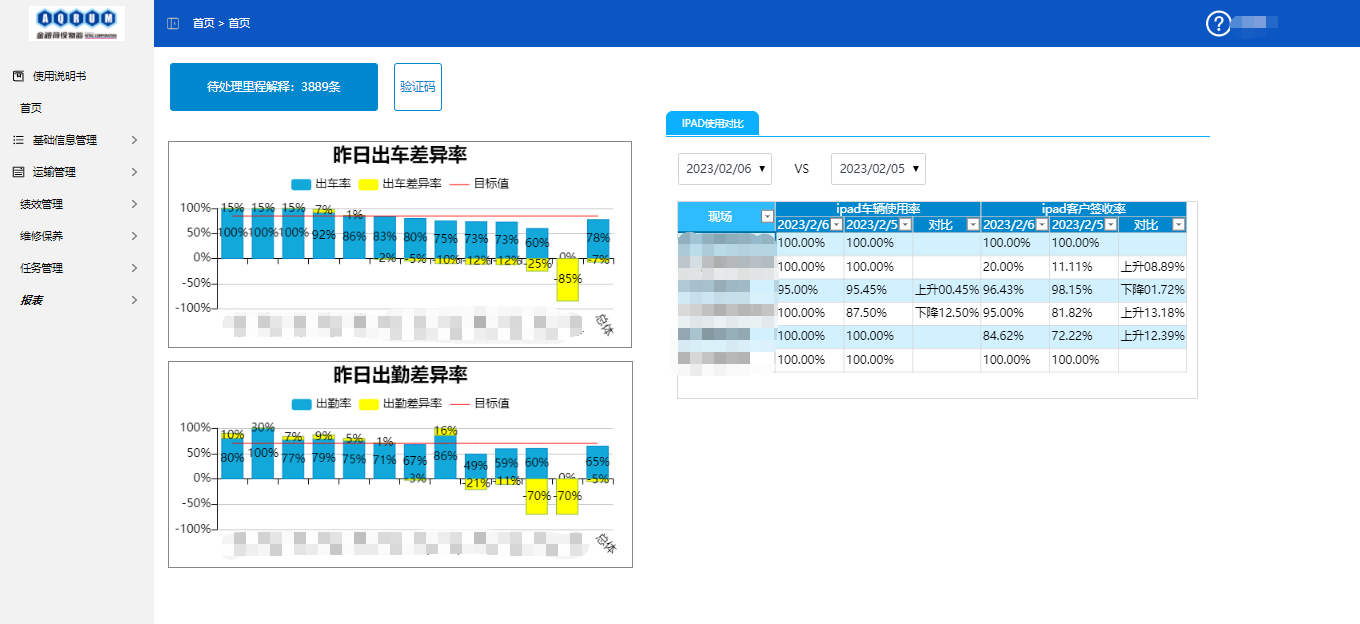Toggle 出车差异率 yellow legend item
The width and height of the screenshot is (1360, 624).
400,184
